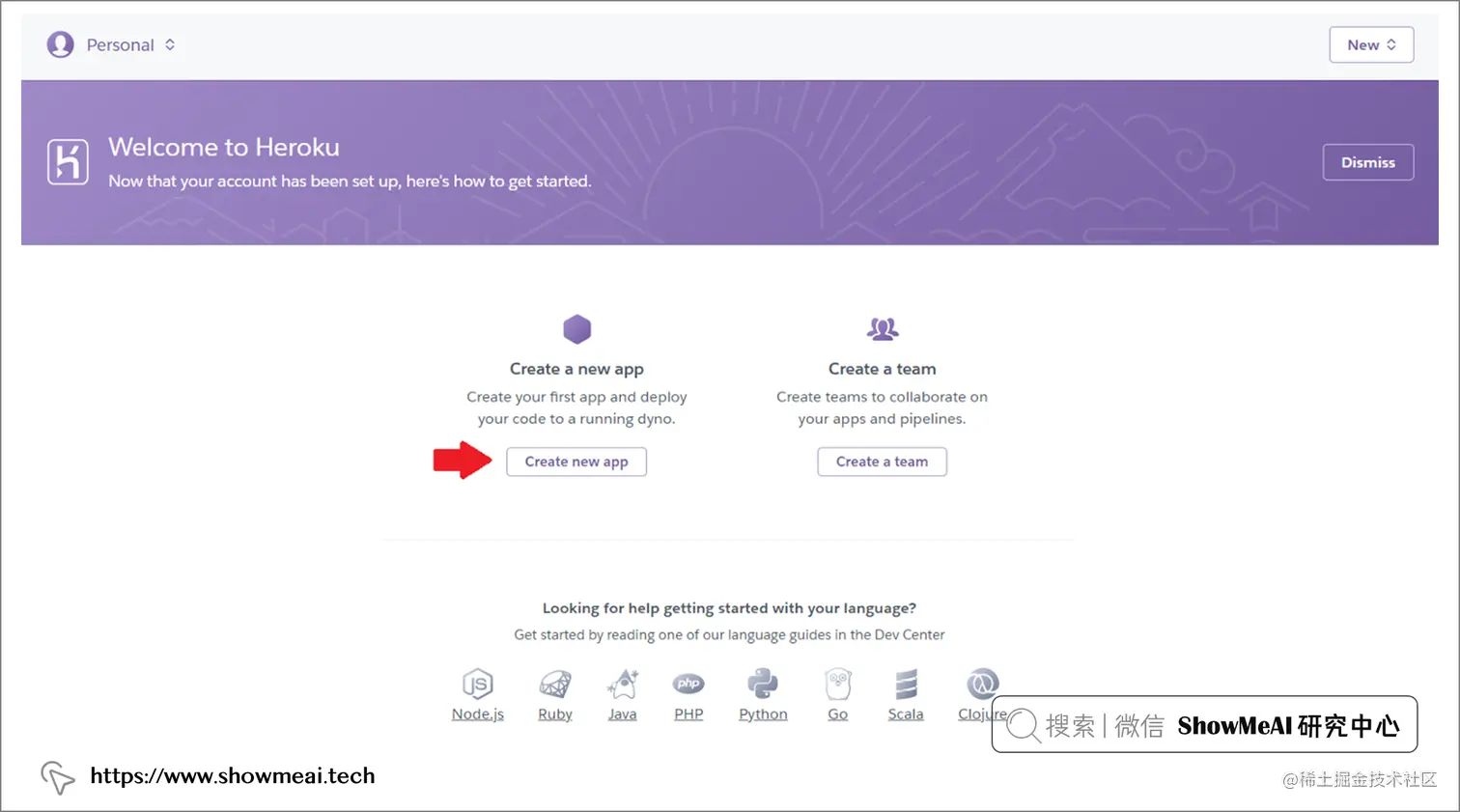Click the Clojure language icon
1460x812 pixels.
(x=983, y=684)
